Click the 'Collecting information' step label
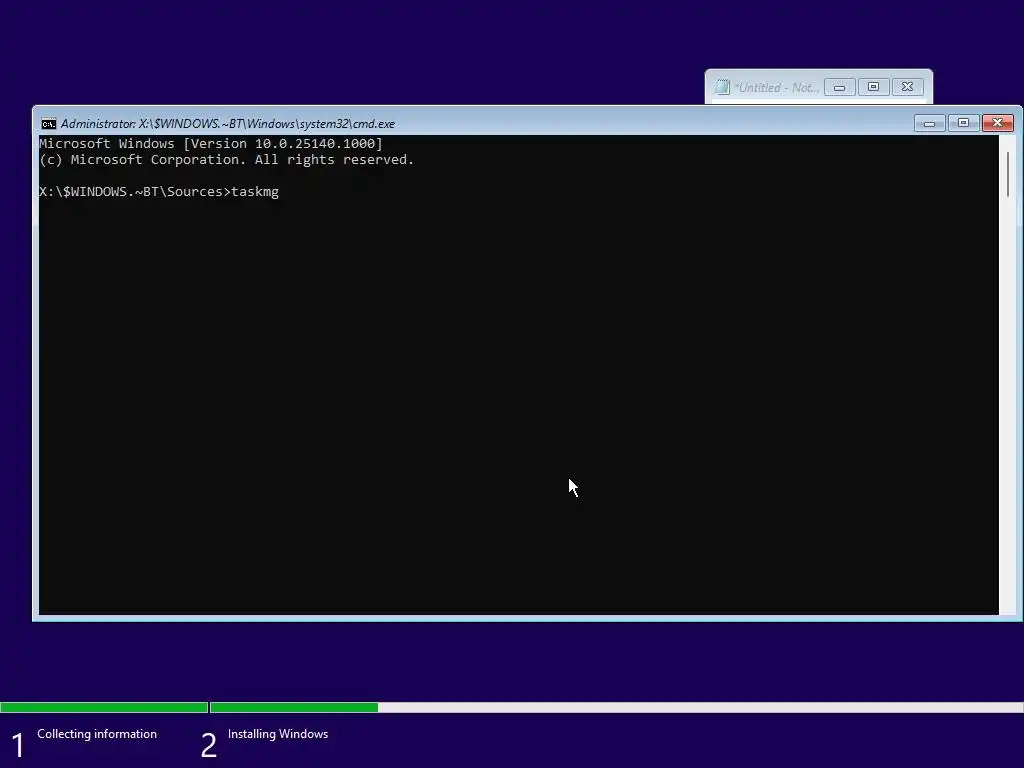1024x768 pixels. coord(97,734)
